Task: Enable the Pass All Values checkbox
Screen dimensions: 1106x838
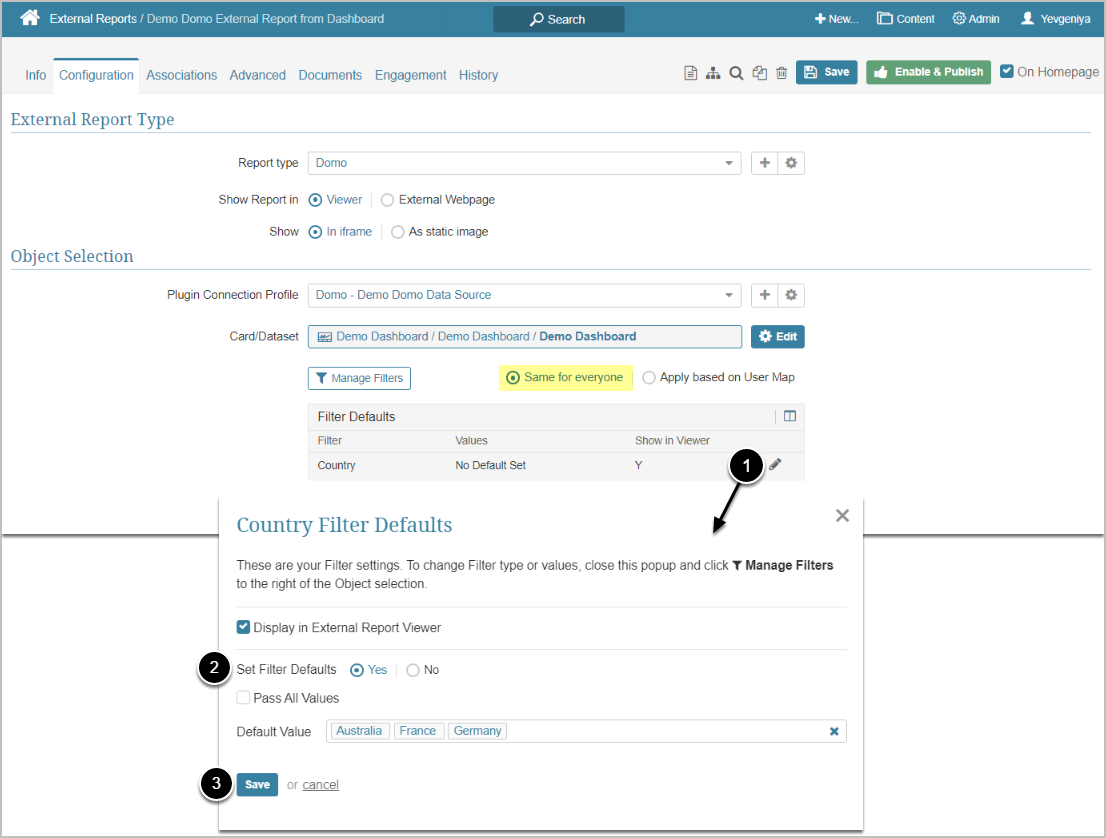Action: [243, 698]
